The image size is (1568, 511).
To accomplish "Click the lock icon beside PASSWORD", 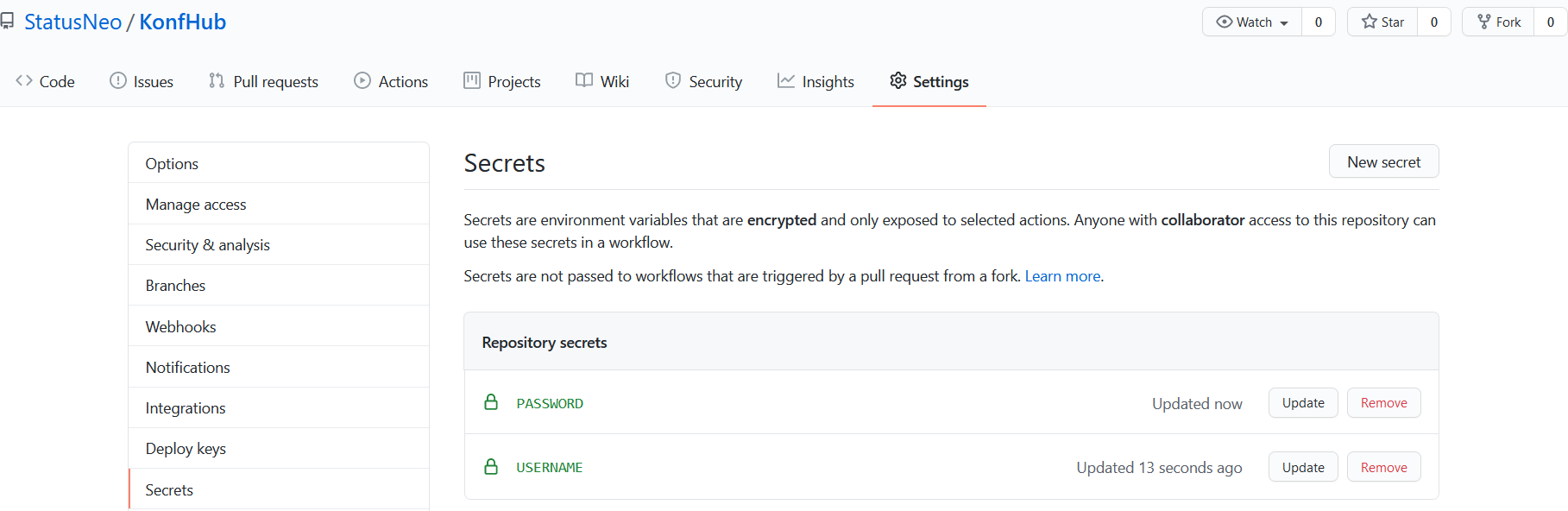I will click(x=491, y=403).
